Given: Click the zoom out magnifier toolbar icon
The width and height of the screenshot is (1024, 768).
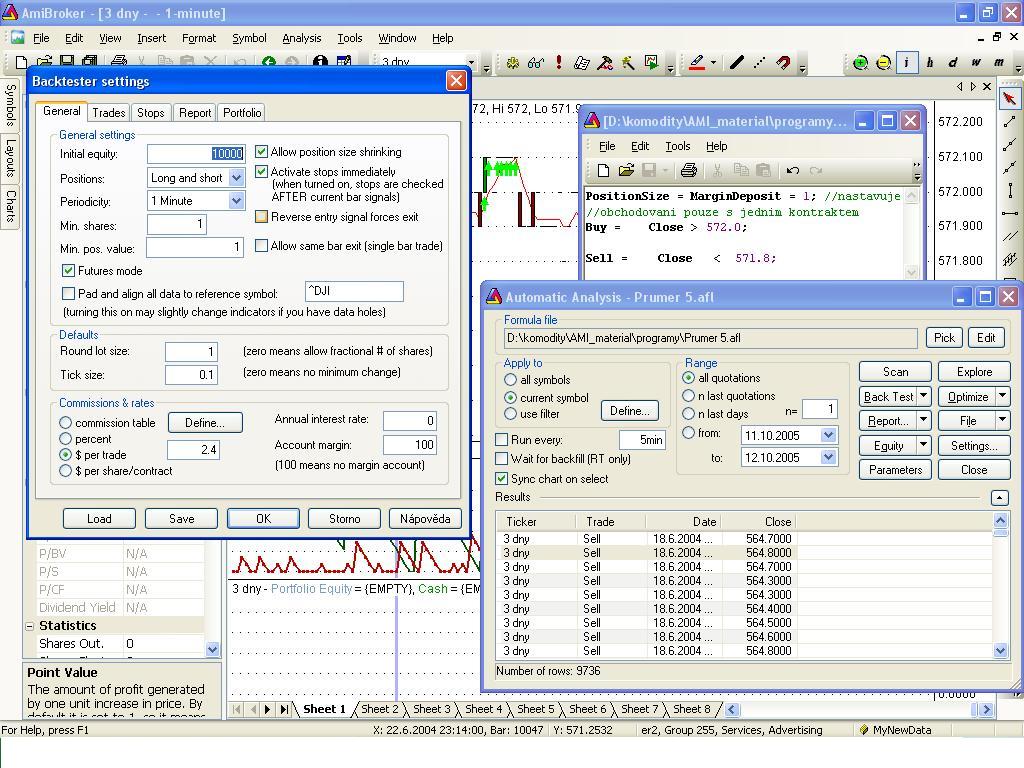Looking at the screenshot, I should [x=883, y=63].
